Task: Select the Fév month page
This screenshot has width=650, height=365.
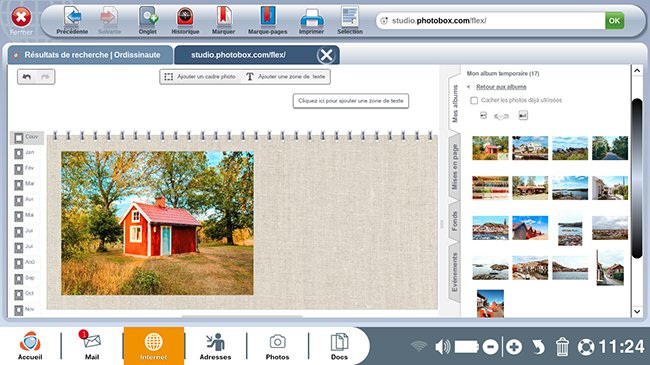Action: coord(25,168)
